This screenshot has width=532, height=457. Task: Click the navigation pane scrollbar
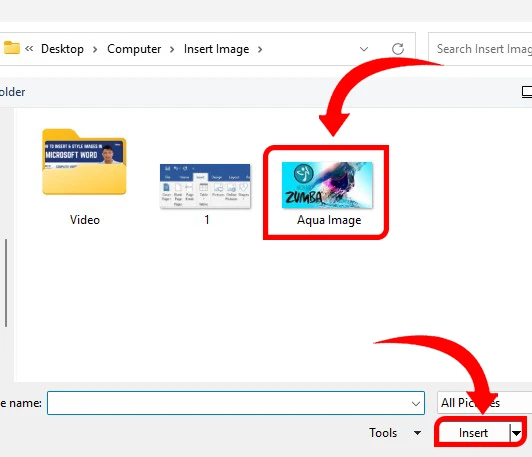(x=6, y=283)
